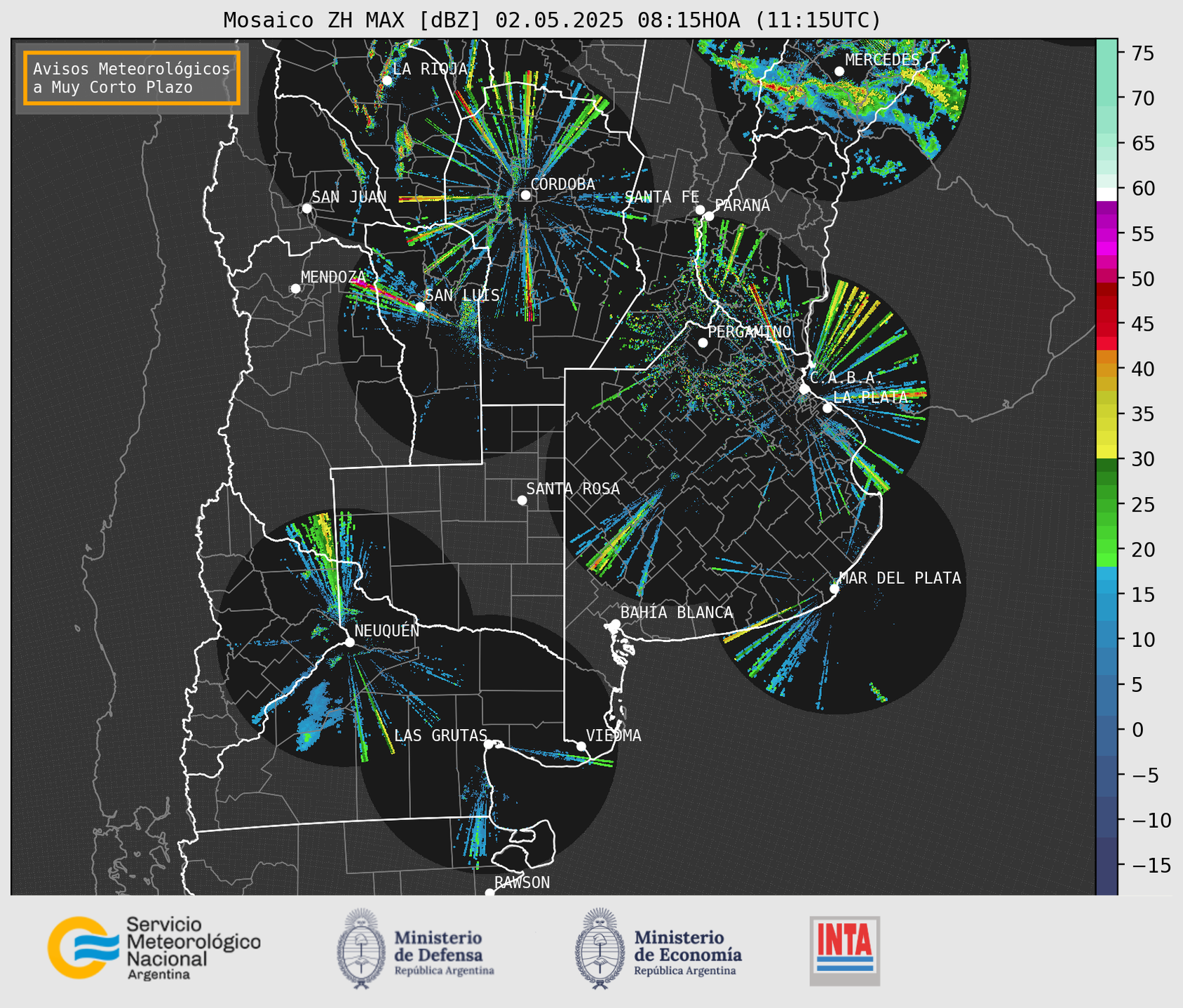
Task: Click the 75 dBZ label on the color scale
Action: pyautogui.click(x=1142, y=53)
